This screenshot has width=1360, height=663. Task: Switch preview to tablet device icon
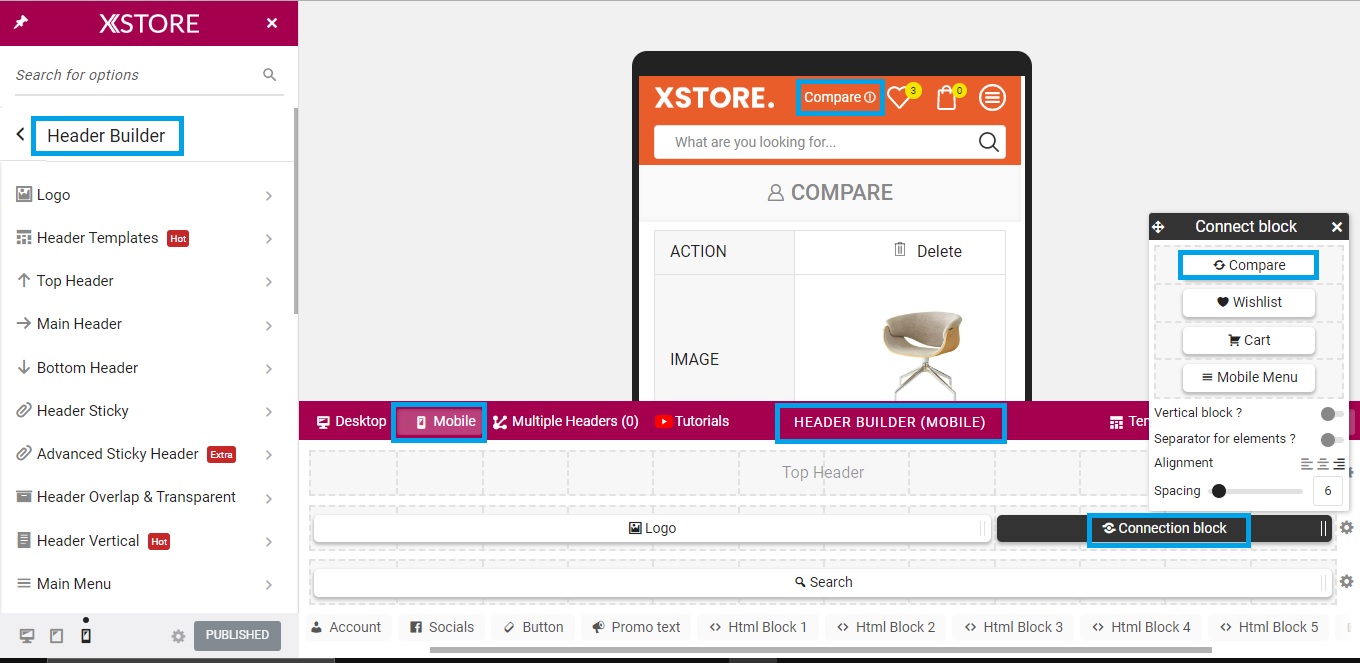click(56, 636)
